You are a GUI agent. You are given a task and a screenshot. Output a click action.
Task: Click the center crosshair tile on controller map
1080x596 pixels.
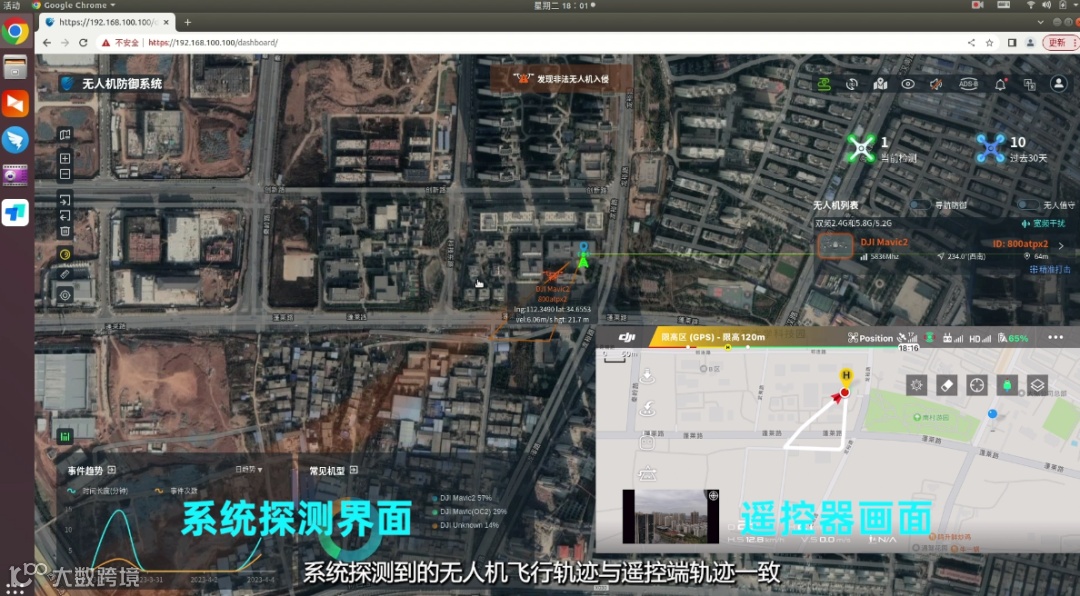click(x=977, y=385)
